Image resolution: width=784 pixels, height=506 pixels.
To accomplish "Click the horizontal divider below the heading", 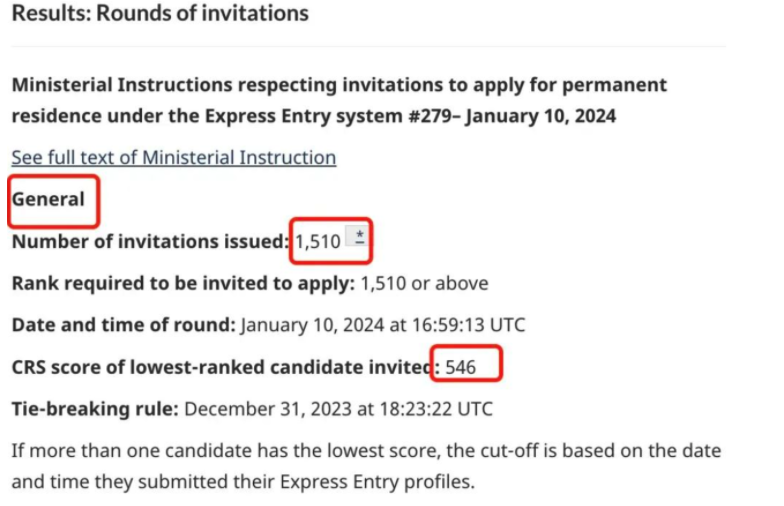I will click(368, 46).
